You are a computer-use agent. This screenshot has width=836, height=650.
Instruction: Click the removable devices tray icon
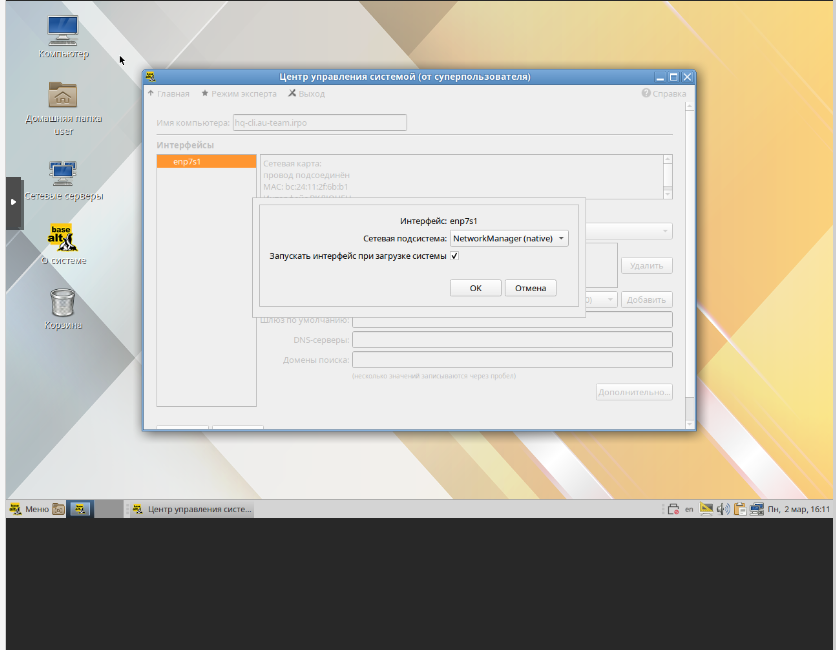(x=673, y=509)
